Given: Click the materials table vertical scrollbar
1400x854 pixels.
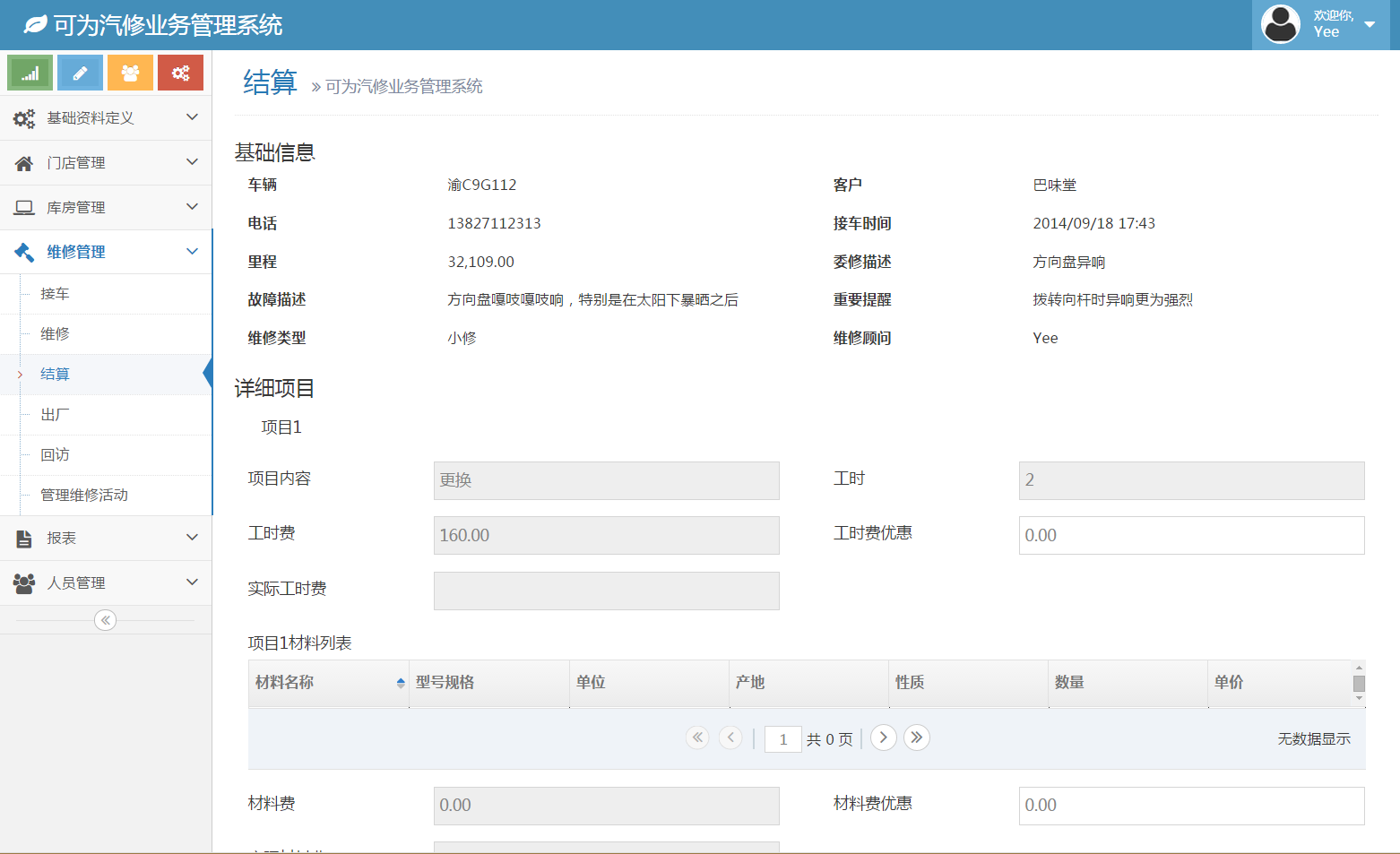Looking at the screenshot, I should [1359, 683].
